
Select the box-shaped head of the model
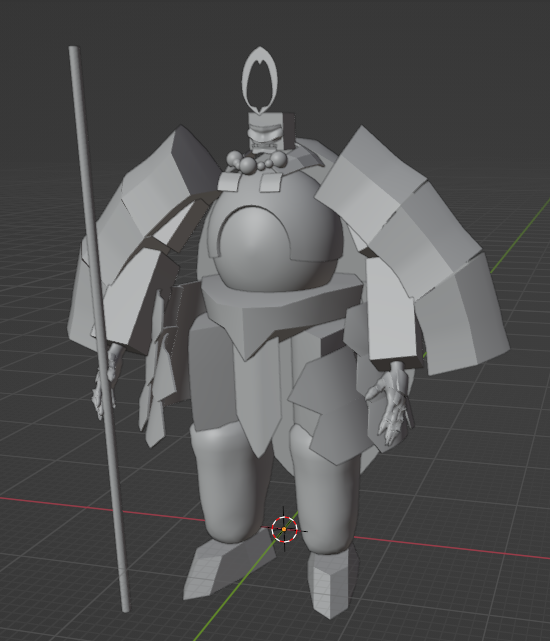click(x=272, y=132)
